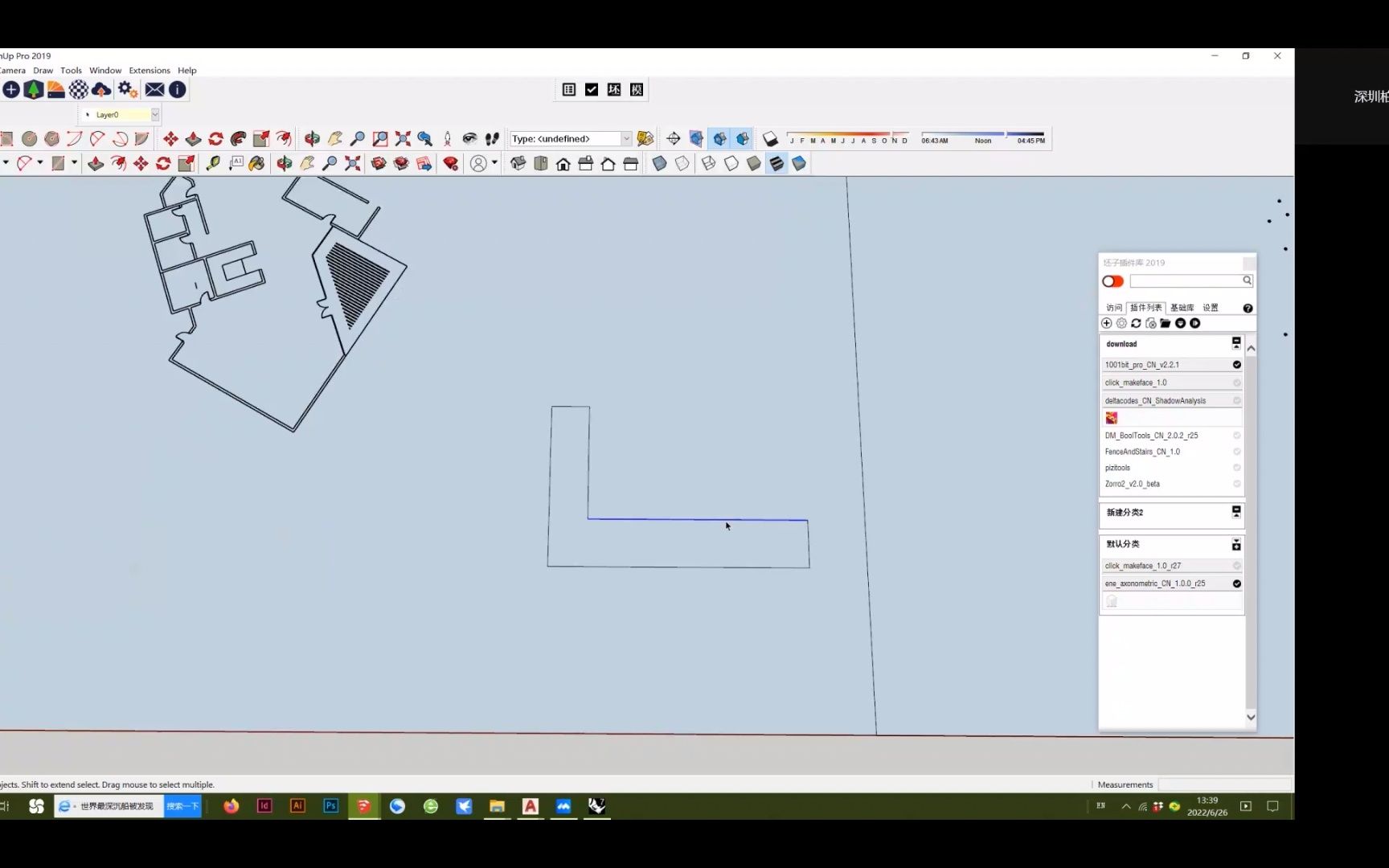Viewport: 1389px width, 868px height.
Task: Enable the DM_BoolTools_CN_2.0.2_r25 plugin
Action: [x=1237, y=436]
